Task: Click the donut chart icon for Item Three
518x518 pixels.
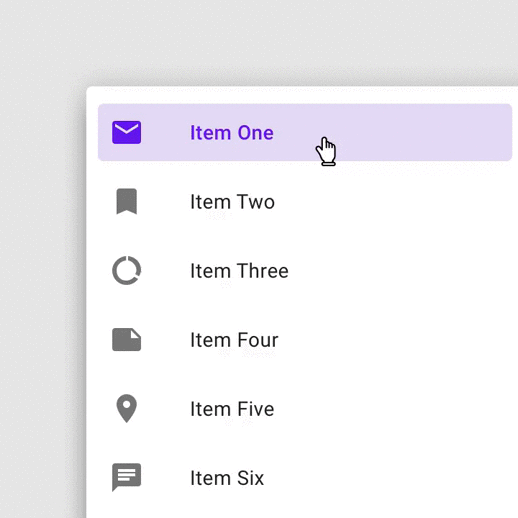Action: point(126,270)
